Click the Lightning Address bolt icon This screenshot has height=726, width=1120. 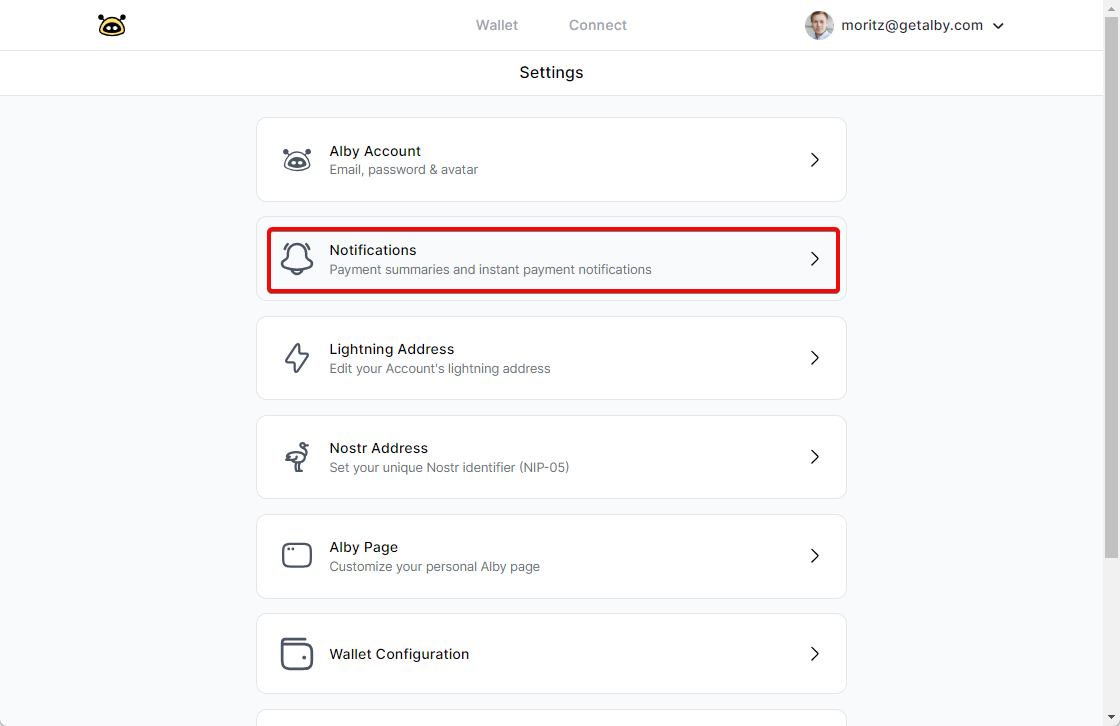click(x=297, y=358)
